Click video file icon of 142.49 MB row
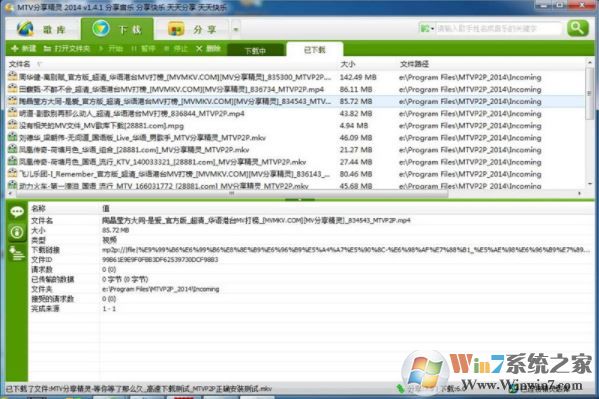 pyautogui.click(x=13, y=77)
